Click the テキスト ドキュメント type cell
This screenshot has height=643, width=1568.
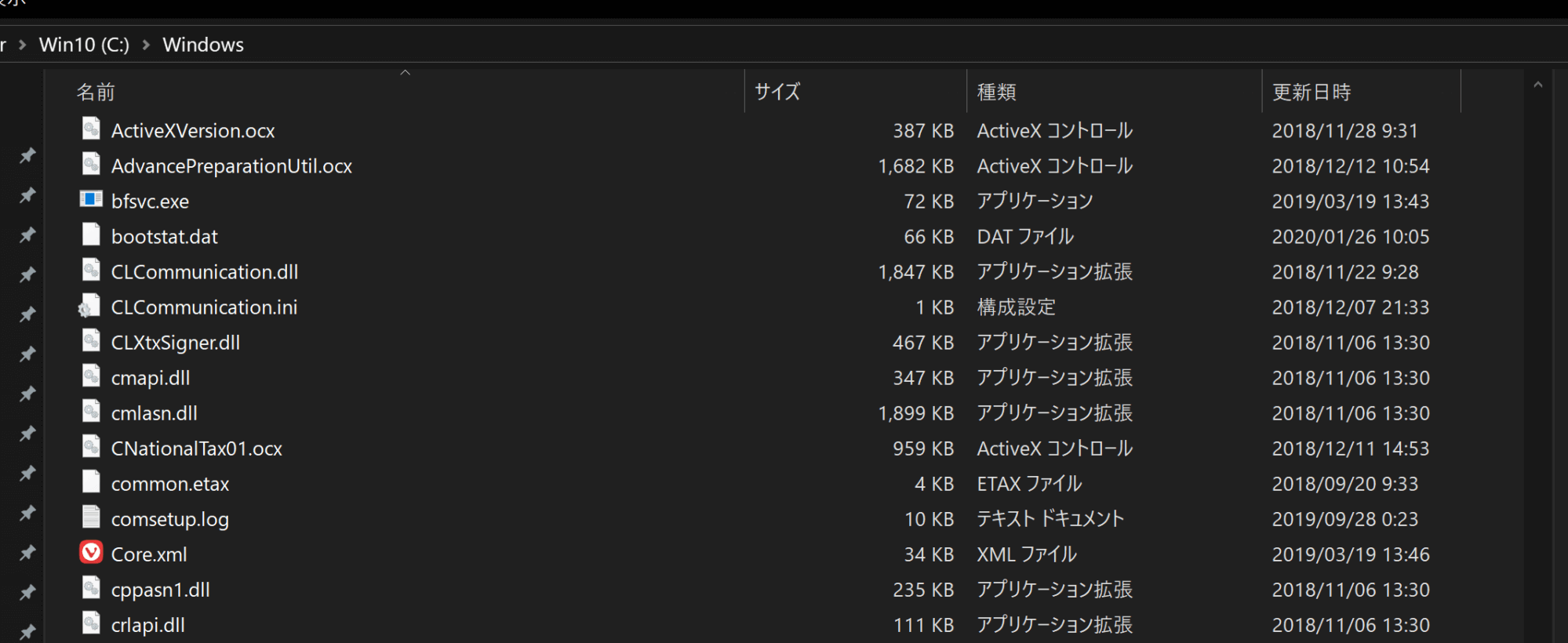[x=1050, y=519]
